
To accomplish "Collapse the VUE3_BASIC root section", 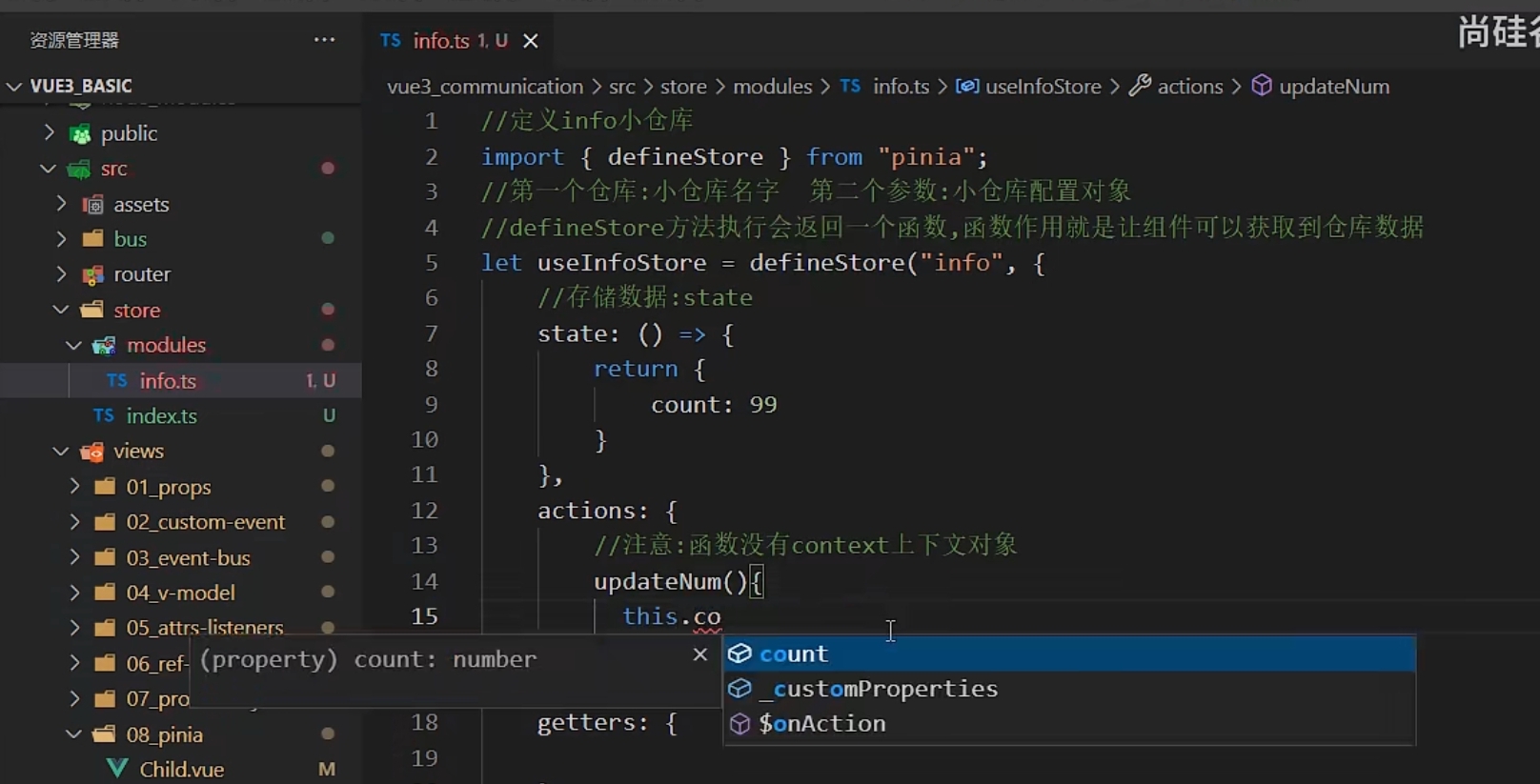I will 14,86.
